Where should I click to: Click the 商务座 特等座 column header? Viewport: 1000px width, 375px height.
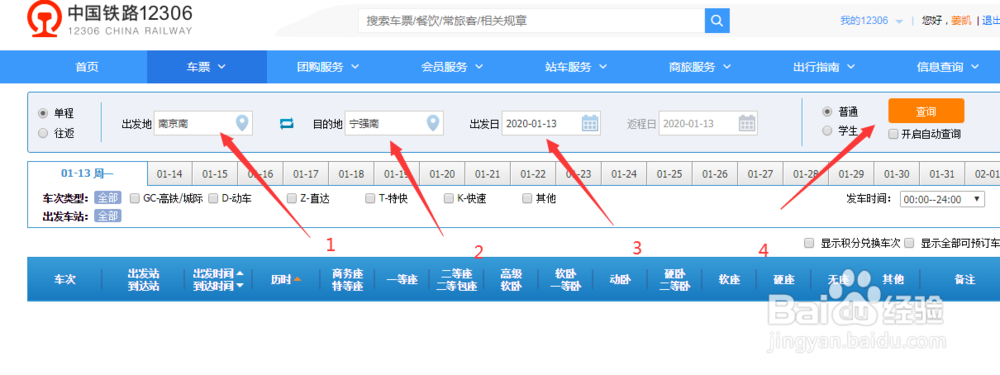tap(348, 279)
